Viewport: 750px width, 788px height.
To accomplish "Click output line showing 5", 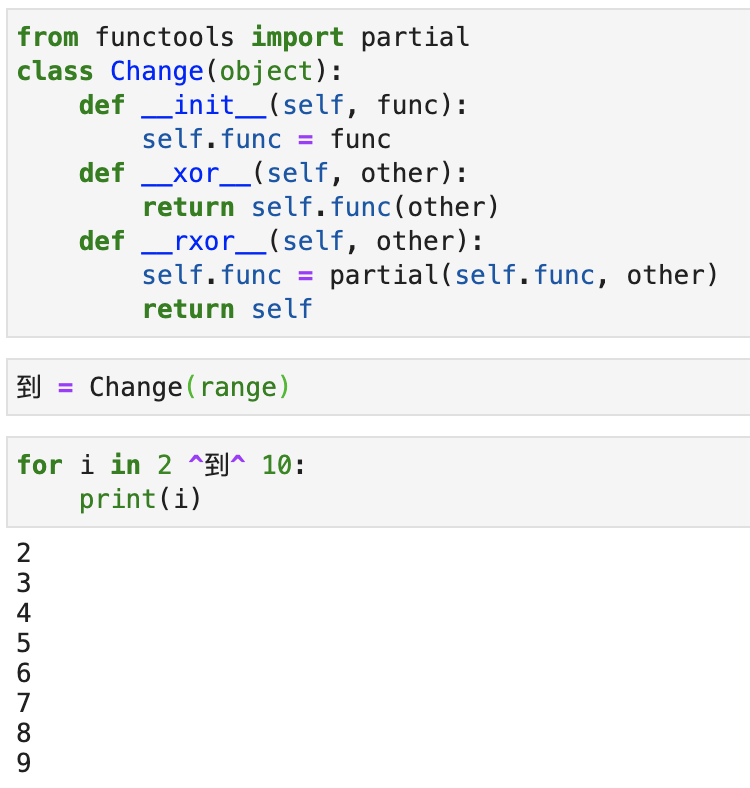I will pos(24,643).
